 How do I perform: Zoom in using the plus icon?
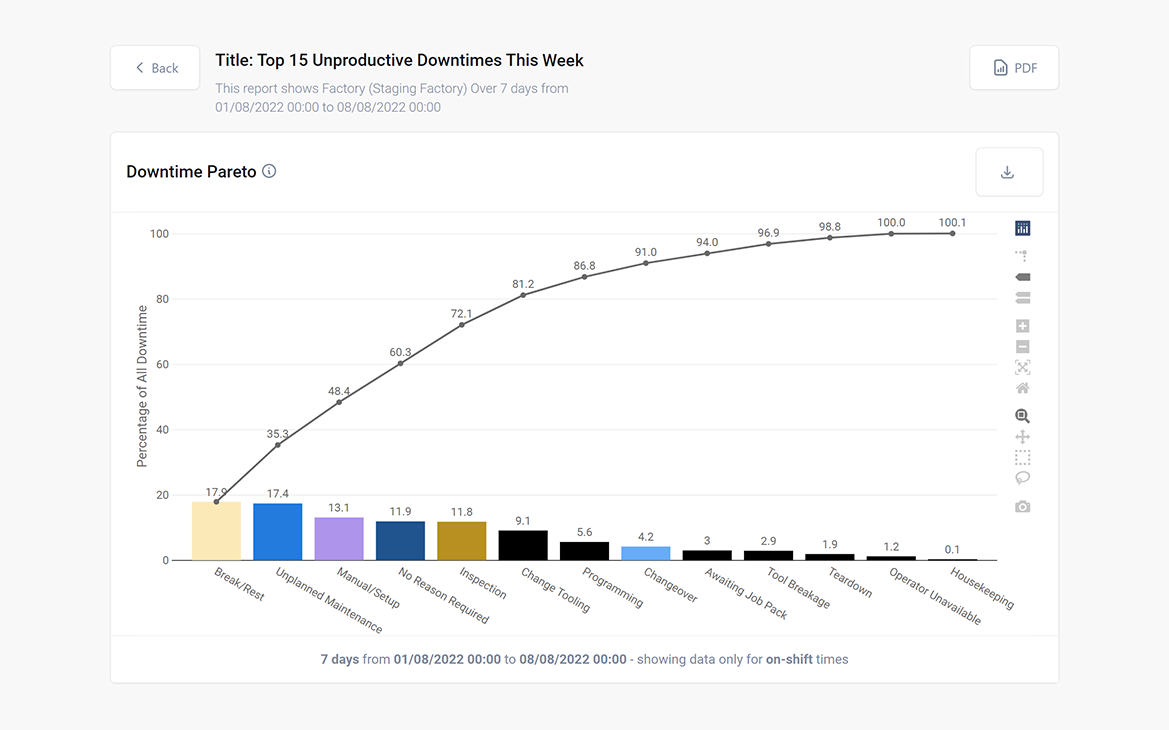pyautogui.click(x=1022, y=326)
